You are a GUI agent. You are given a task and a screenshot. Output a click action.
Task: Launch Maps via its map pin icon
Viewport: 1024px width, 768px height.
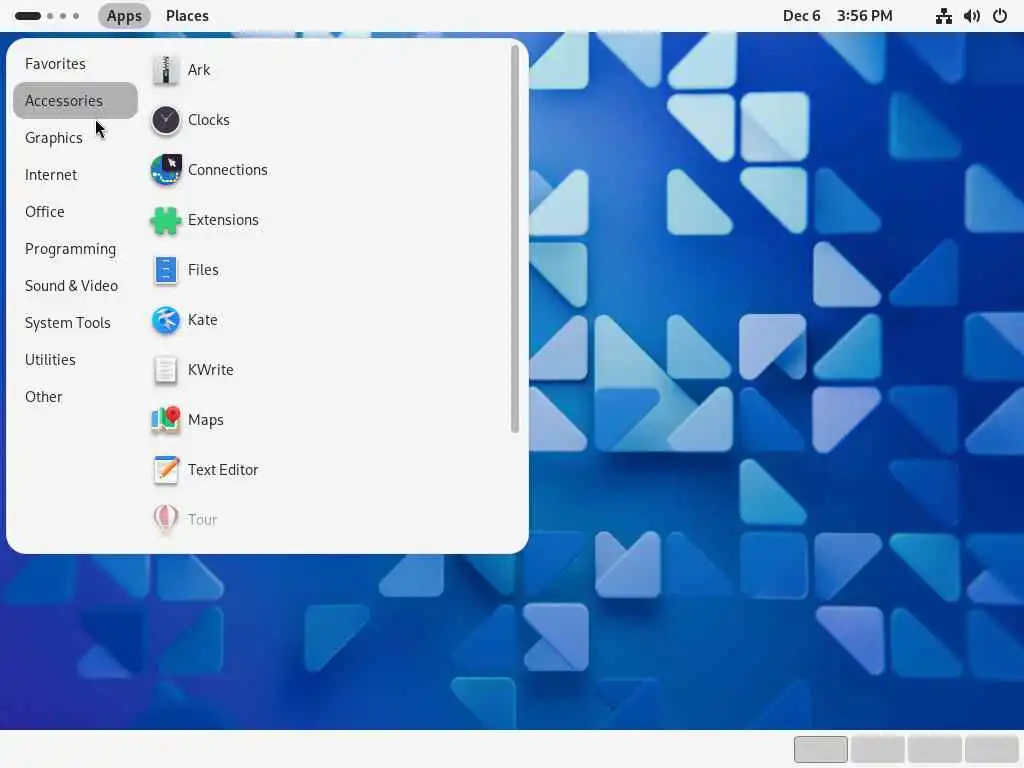[166, 420]
